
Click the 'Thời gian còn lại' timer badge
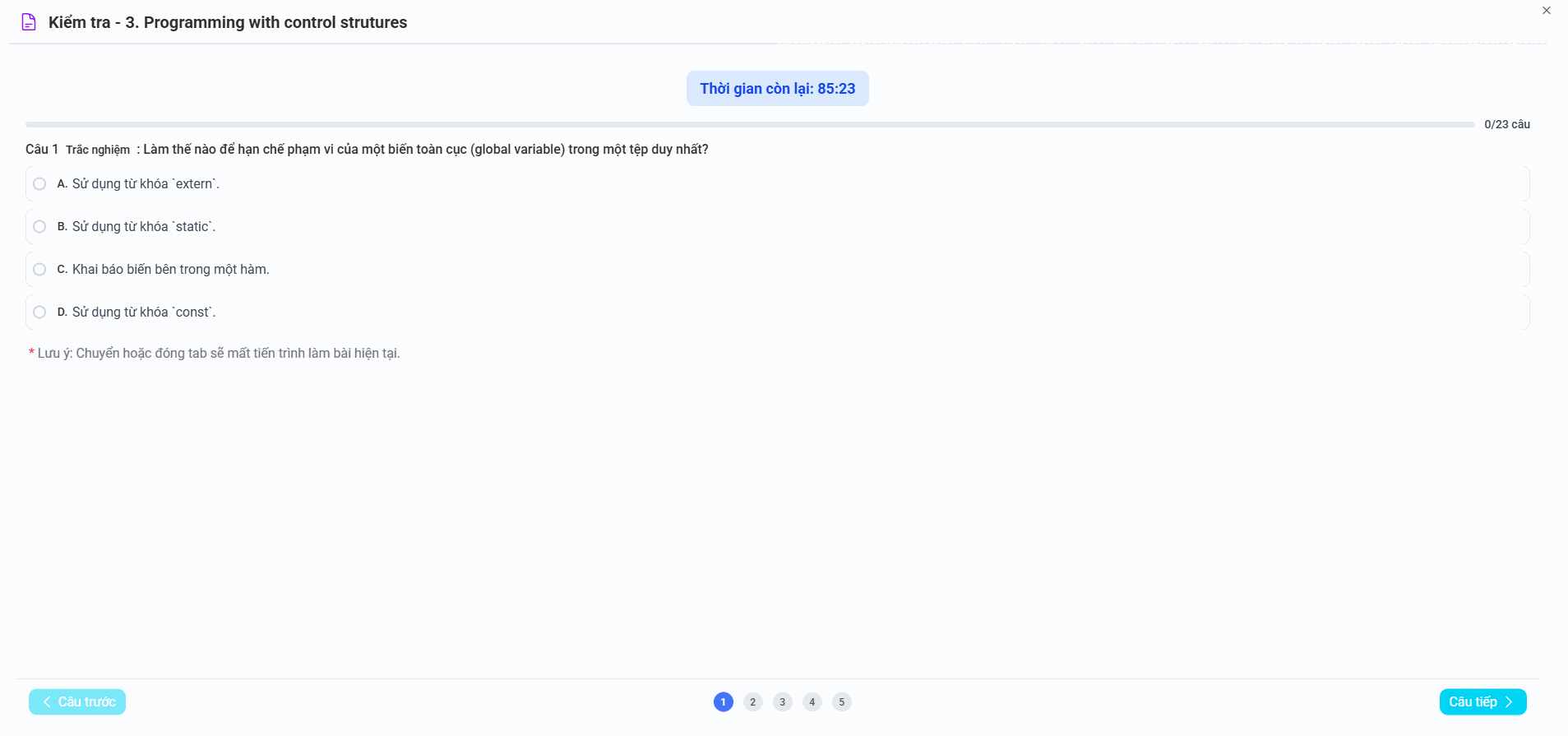pos(777,89)
